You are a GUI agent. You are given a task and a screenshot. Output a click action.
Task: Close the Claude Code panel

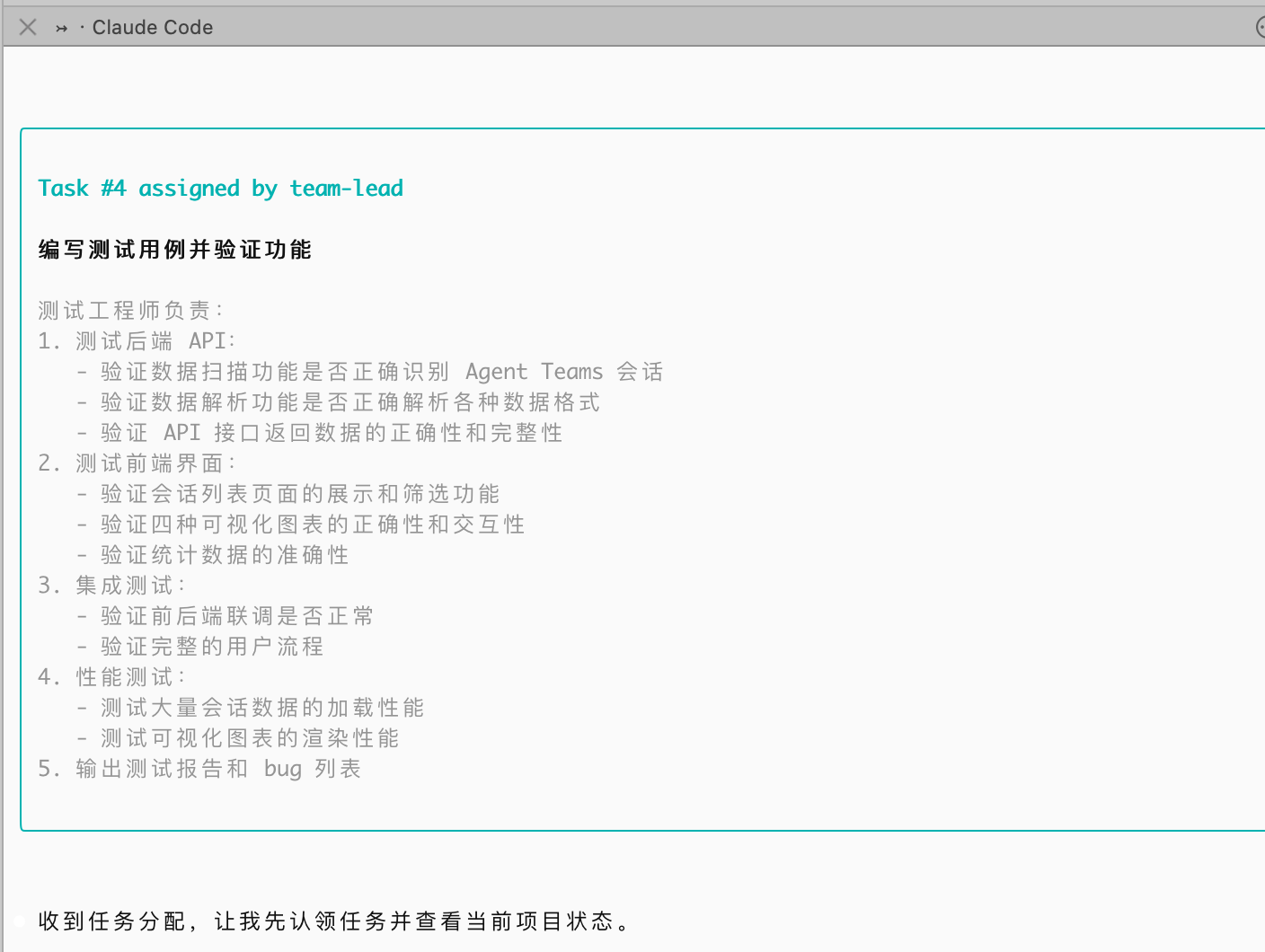click(x=28, y=27)
